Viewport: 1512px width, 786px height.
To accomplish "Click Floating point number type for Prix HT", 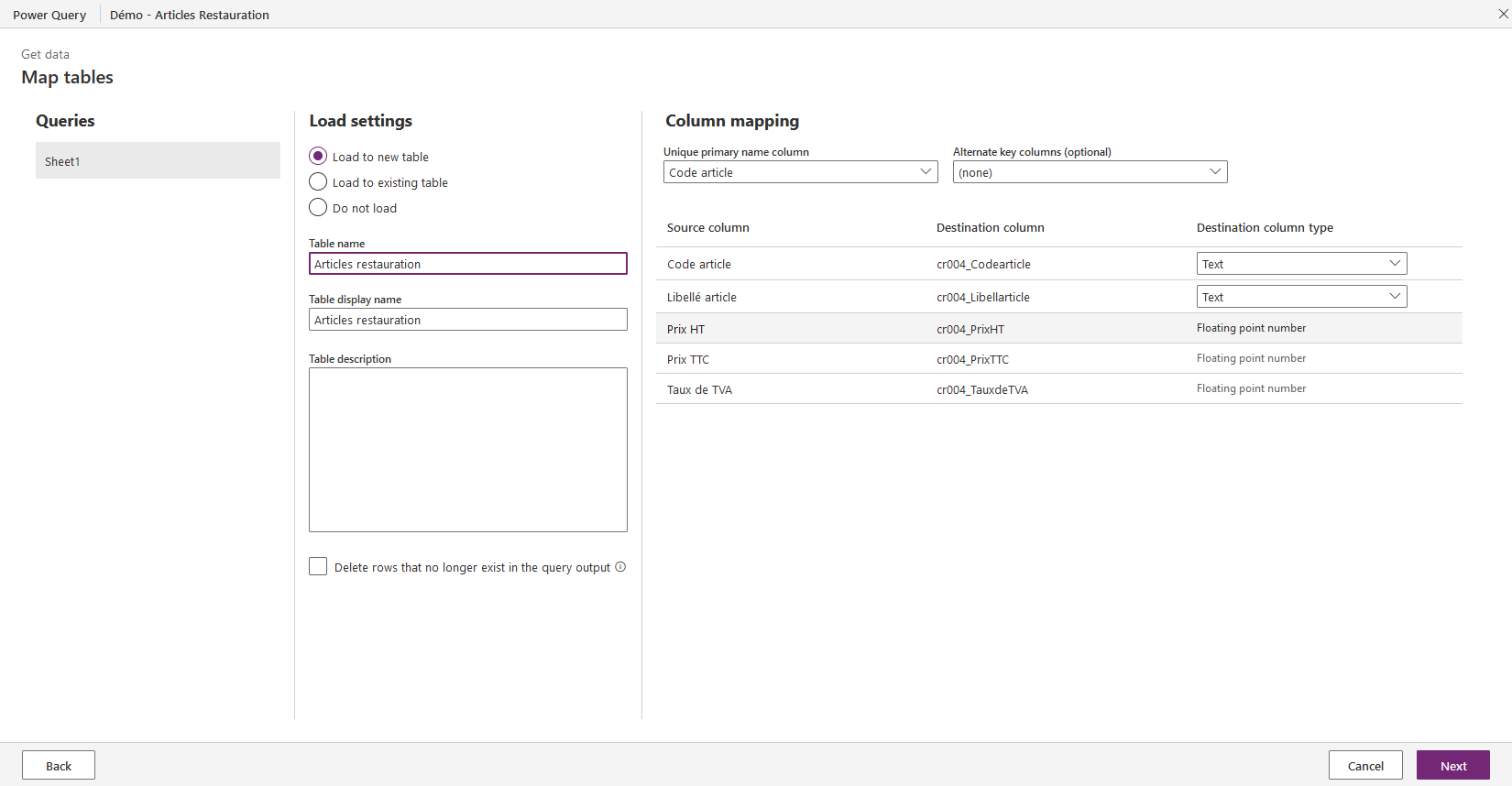I will pos(1251,328).
